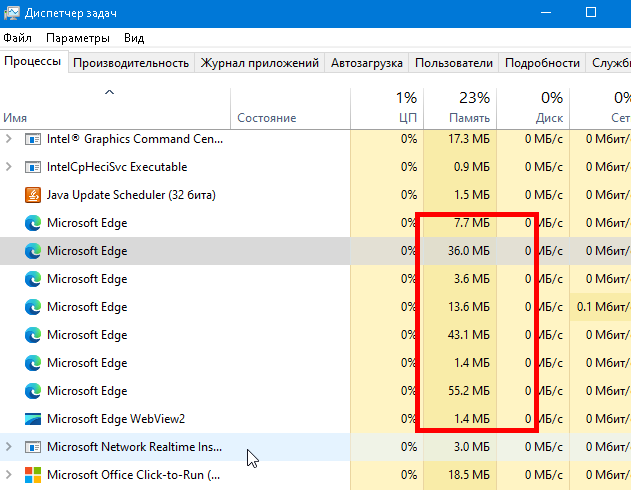Click the Microsoft Edge WebView2 icon
Image resolution: width=631 pixels, height=490 pixels.
coord(32,419)
